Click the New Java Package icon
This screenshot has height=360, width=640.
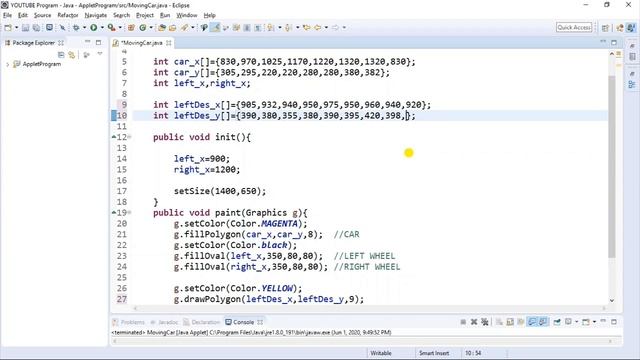point(131,27)
